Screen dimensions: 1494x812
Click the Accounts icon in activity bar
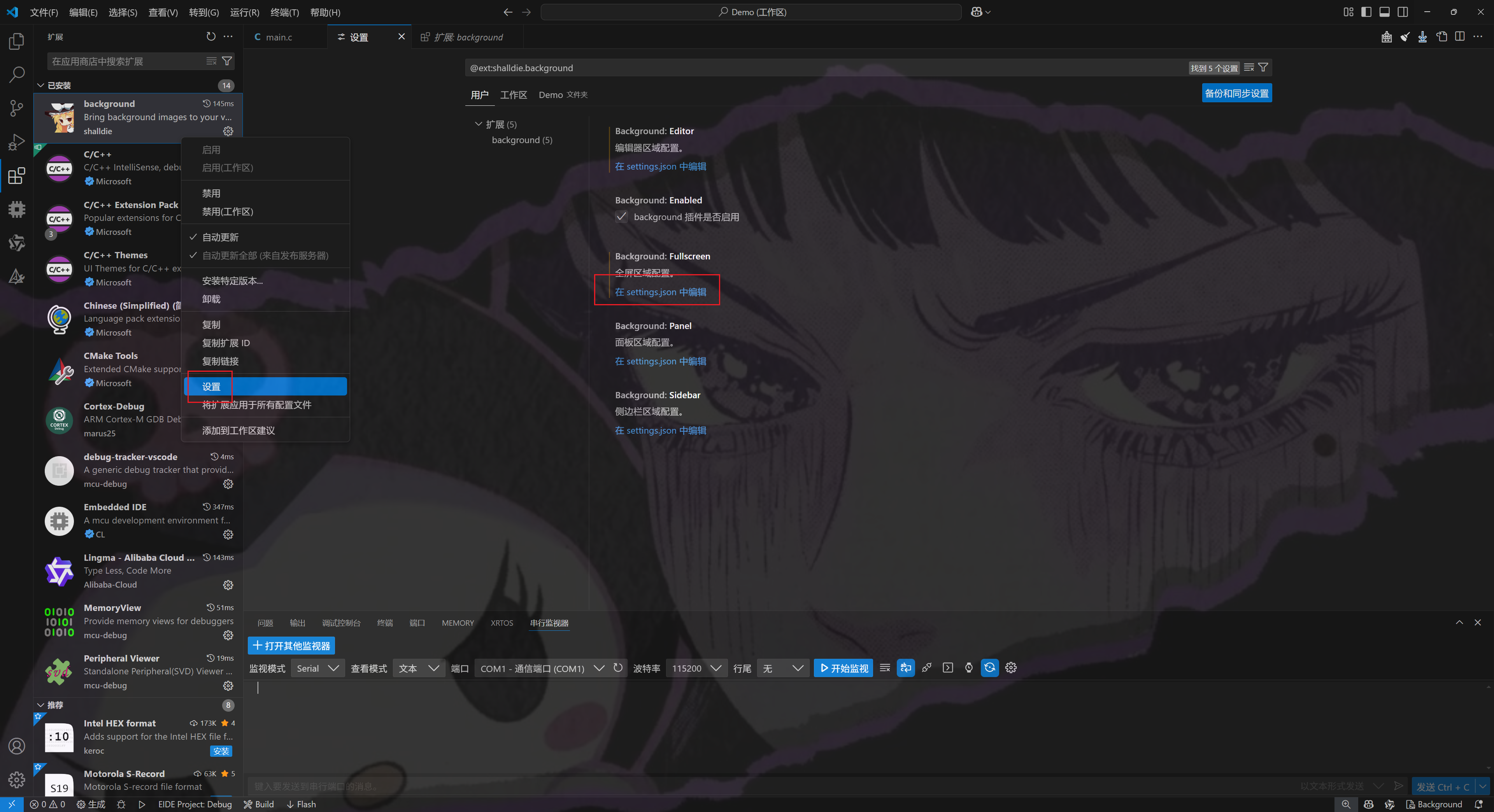pyautogui.click(x=17, y=746)
